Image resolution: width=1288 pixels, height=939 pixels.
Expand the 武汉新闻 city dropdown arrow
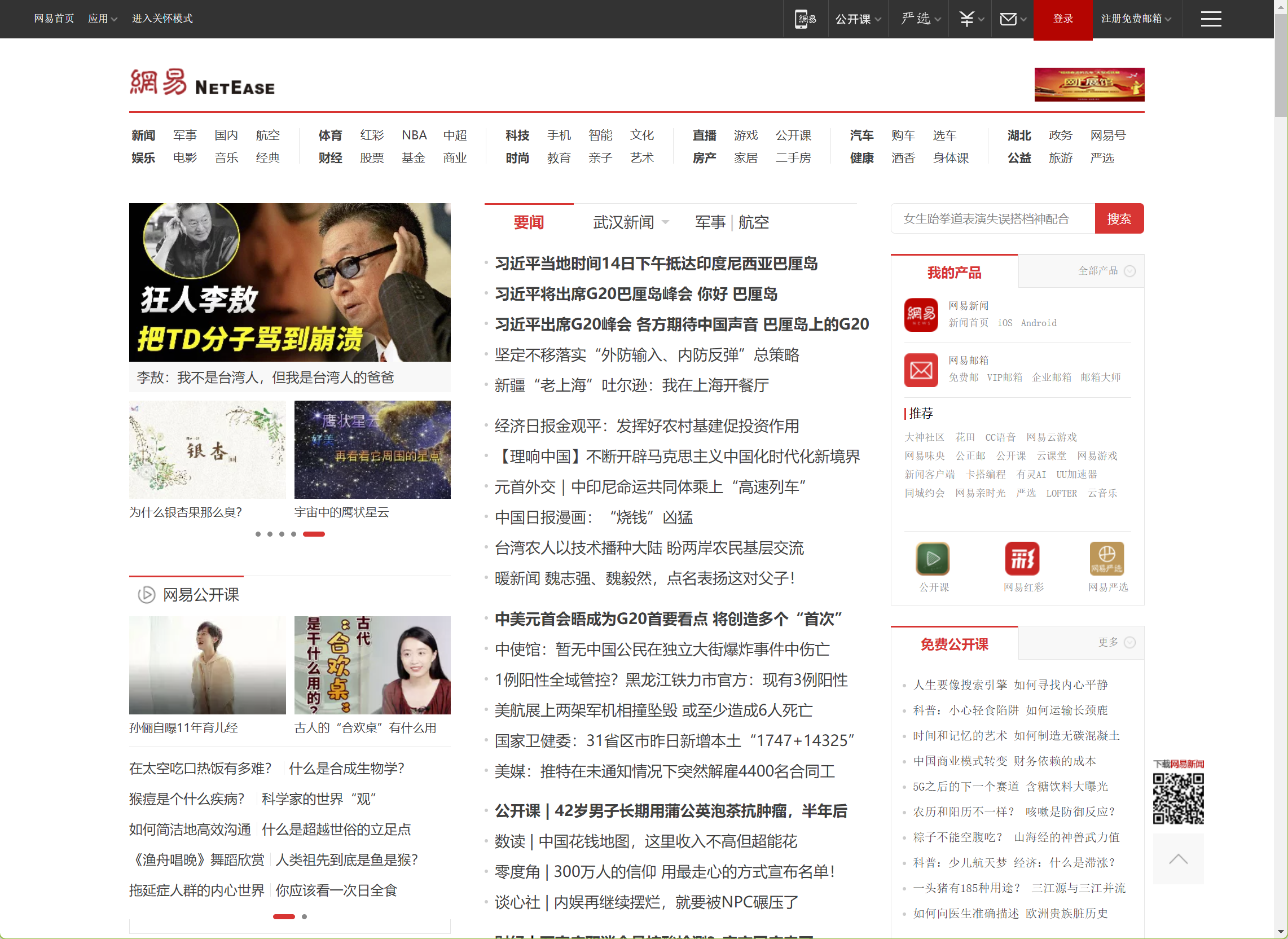(665, 222)
